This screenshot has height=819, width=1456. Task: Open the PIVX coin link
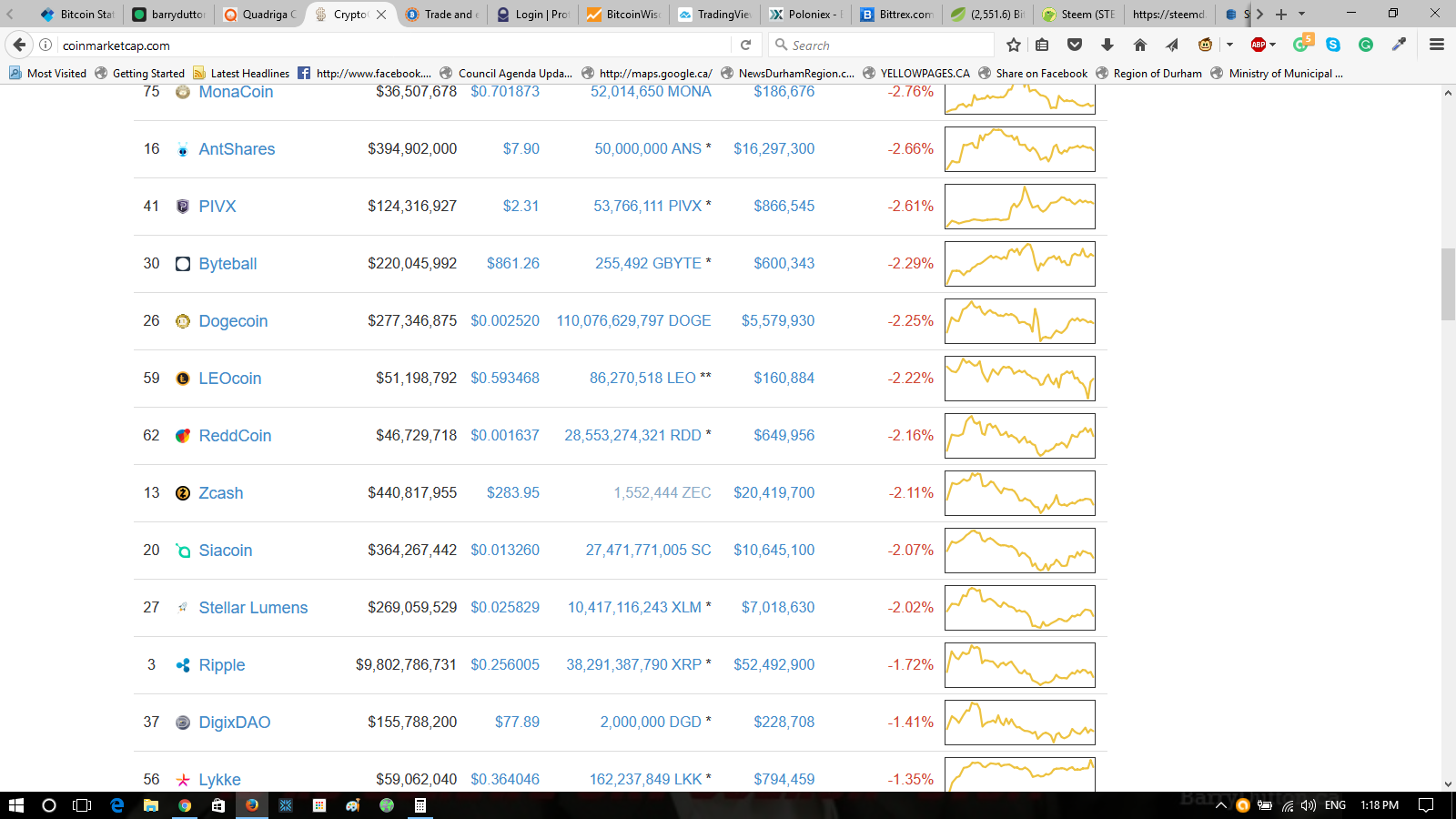pos(217,207)
